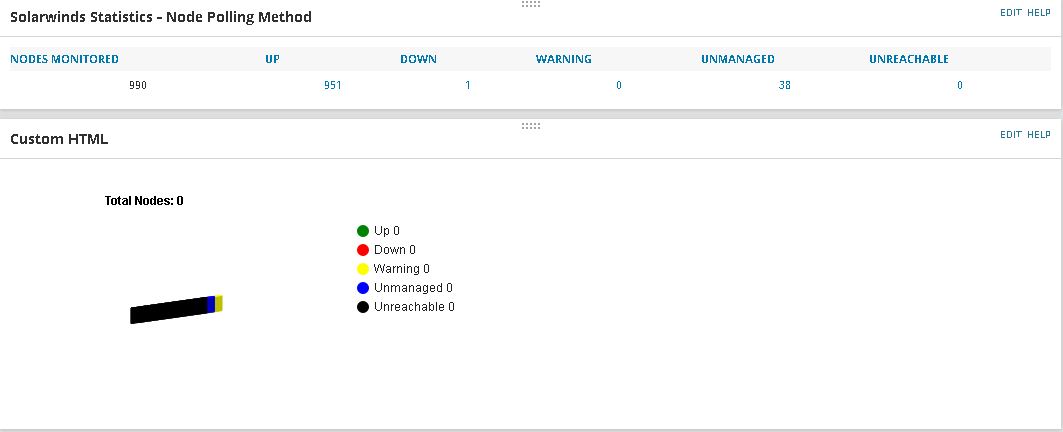Click EDIT on Custom HTML widget
Image resolution: width=1063 pixels, height=432 pixels.
click(1011, 134)
